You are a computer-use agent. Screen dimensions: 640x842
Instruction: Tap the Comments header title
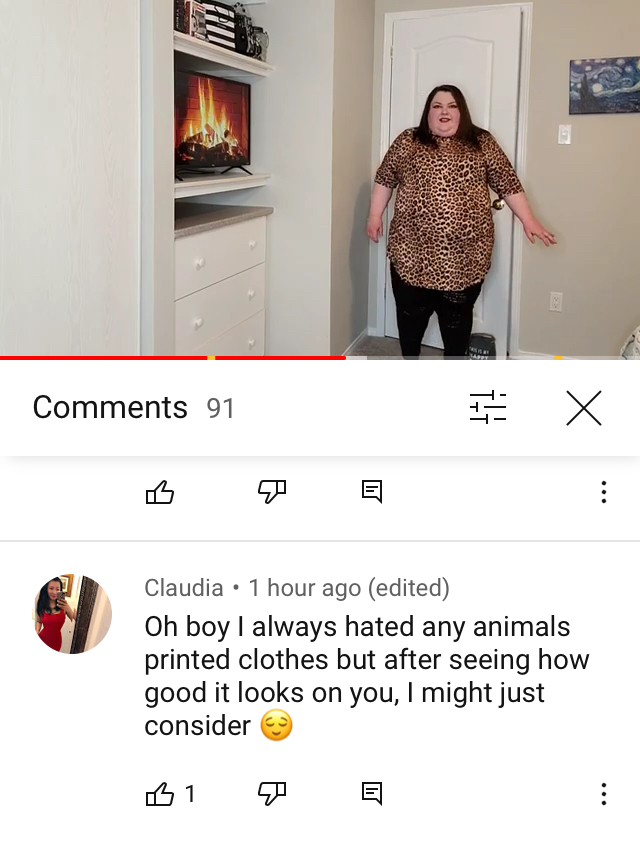pyautogui.click(x=110, y=407)
